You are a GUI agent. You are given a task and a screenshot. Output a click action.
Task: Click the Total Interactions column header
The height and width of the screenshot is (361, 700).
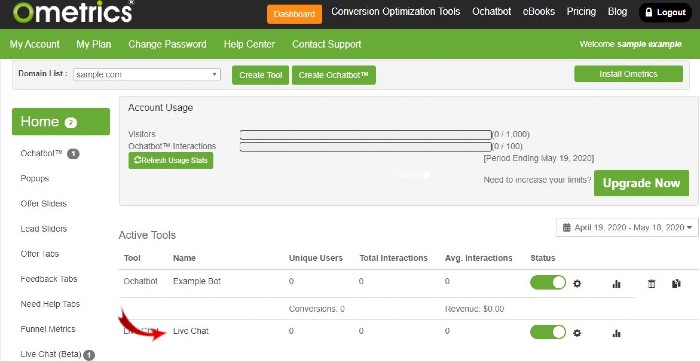(393, 258)
